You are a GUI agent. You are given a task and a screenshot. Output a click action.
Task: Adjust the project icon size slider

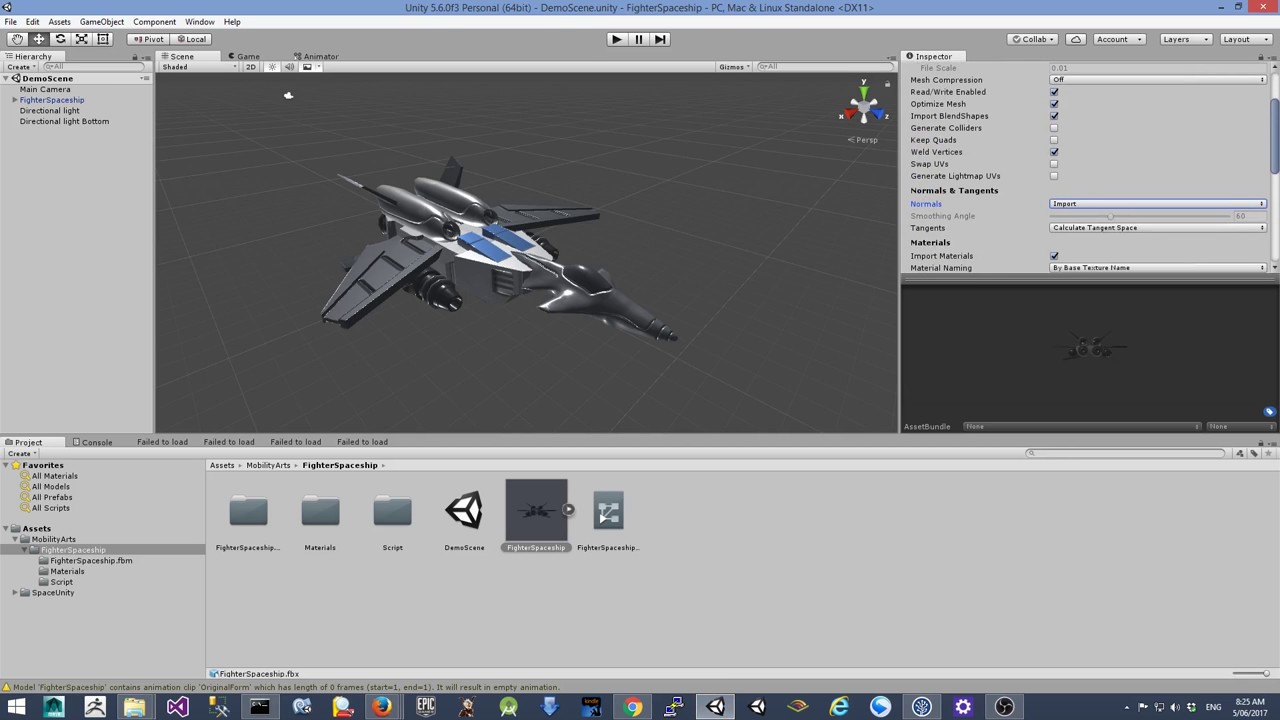click(1251, 674)
